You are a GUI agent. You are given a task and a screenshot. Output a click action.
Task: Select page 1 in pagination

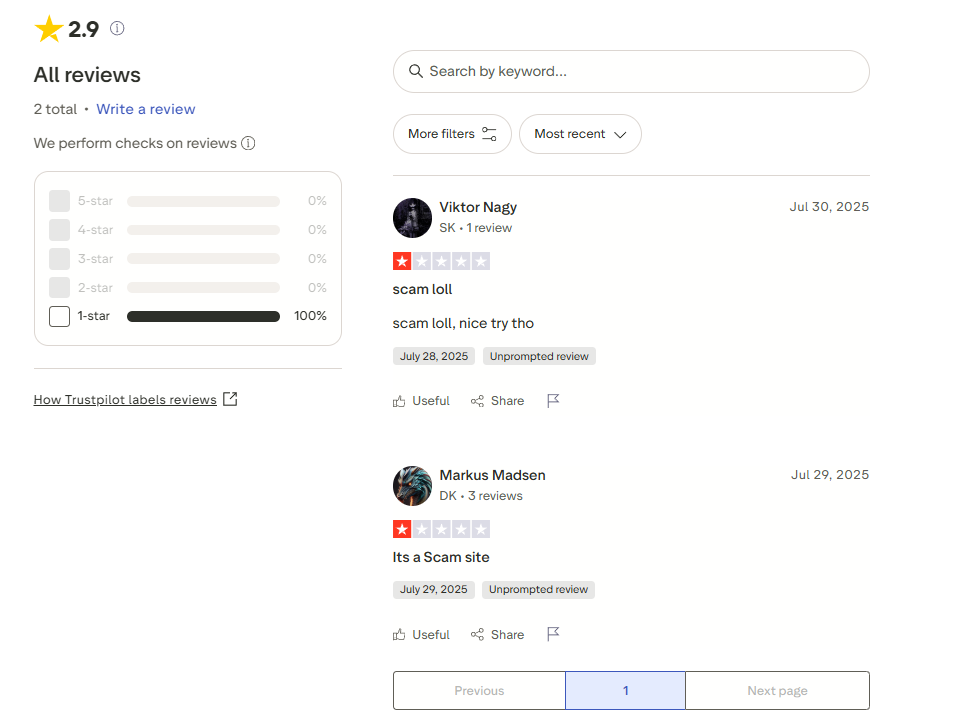(x=626, y=691)
